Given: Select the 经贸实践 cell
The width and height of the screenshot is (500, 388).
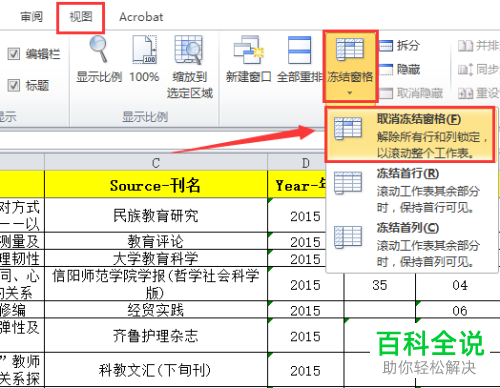Looking at the screenshot, I should point(156,310).
